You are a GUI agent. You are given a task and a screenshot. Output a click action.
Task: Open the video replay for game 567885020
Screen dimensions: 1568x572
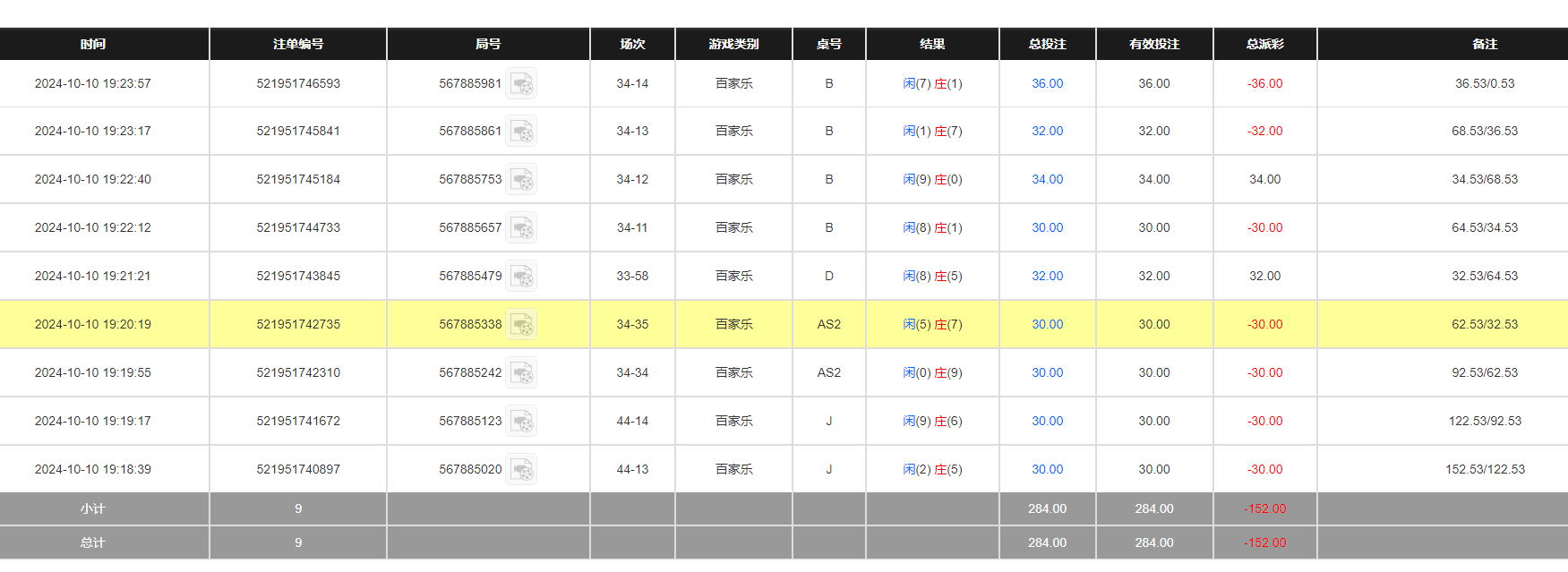click(x=522, y=468)
